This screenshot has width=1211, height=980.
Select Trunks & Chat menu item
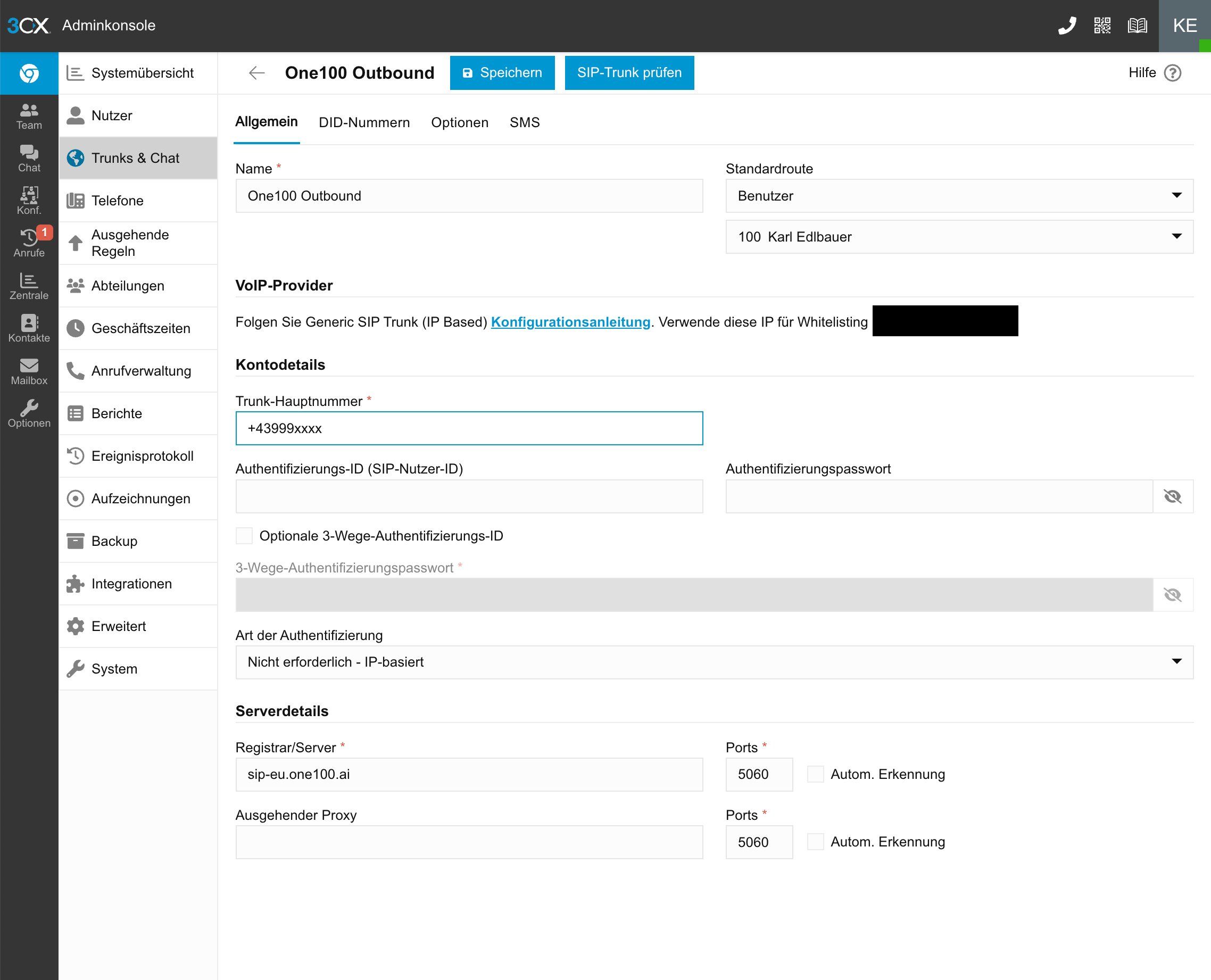(138, 158)
